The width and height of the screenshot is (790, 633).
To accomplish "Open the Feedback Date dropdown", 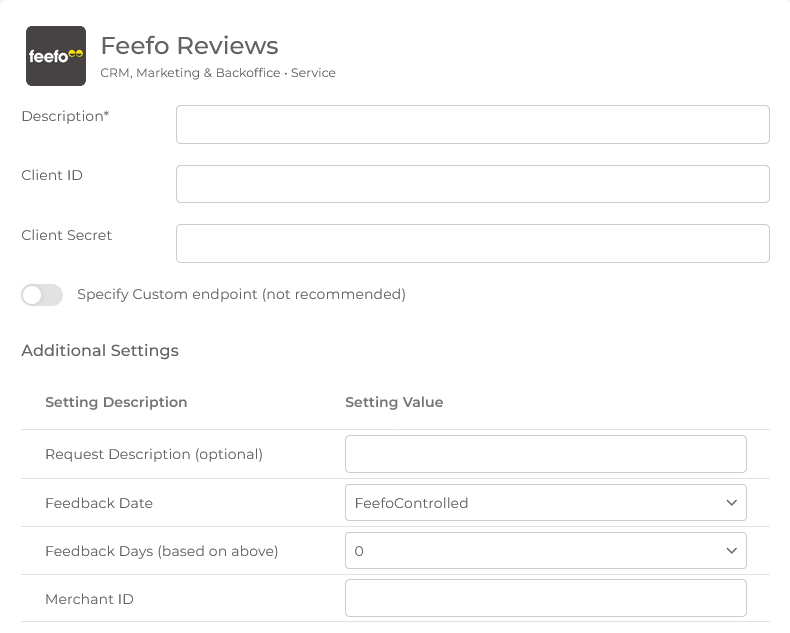I will tap(545, 503).
